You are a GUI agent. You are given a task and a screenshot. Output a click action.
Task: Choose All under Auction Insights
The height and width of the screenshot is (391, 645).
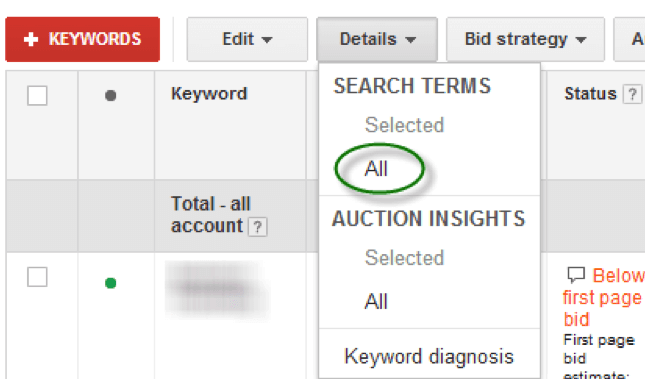coord(376,301)
